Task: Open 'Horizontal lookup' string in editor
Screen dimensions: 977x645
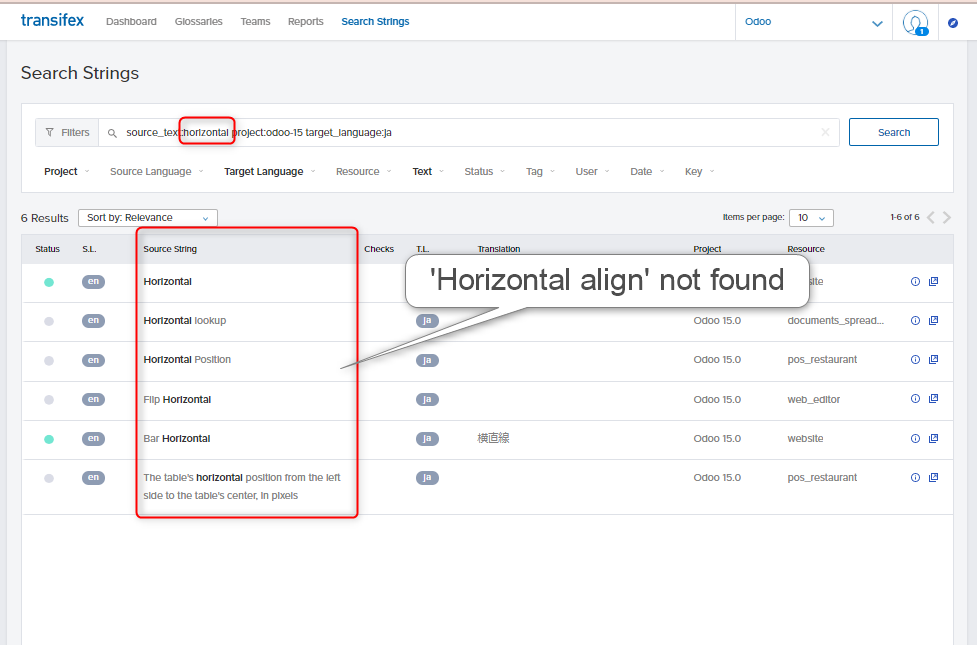Action: pos(933,320)
